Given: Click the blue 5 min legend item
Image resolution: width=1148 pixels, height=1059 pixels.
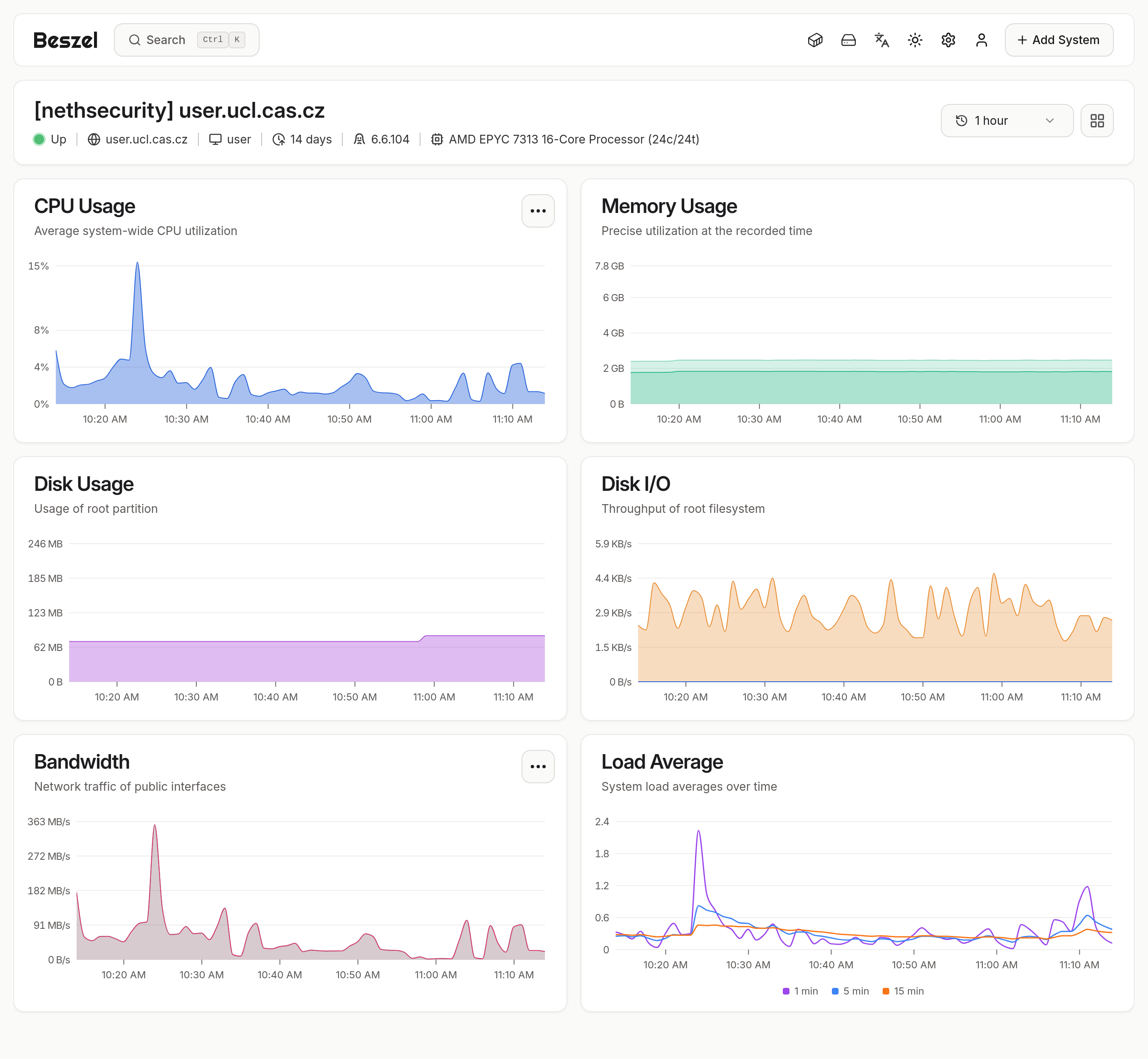Looking at the screenshot, I should 850,991.
